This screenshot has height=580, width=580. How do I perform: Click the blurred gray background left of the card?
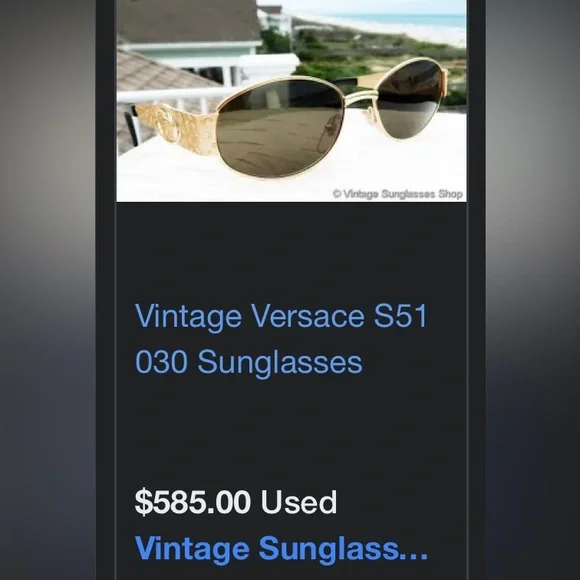point(47,290)
